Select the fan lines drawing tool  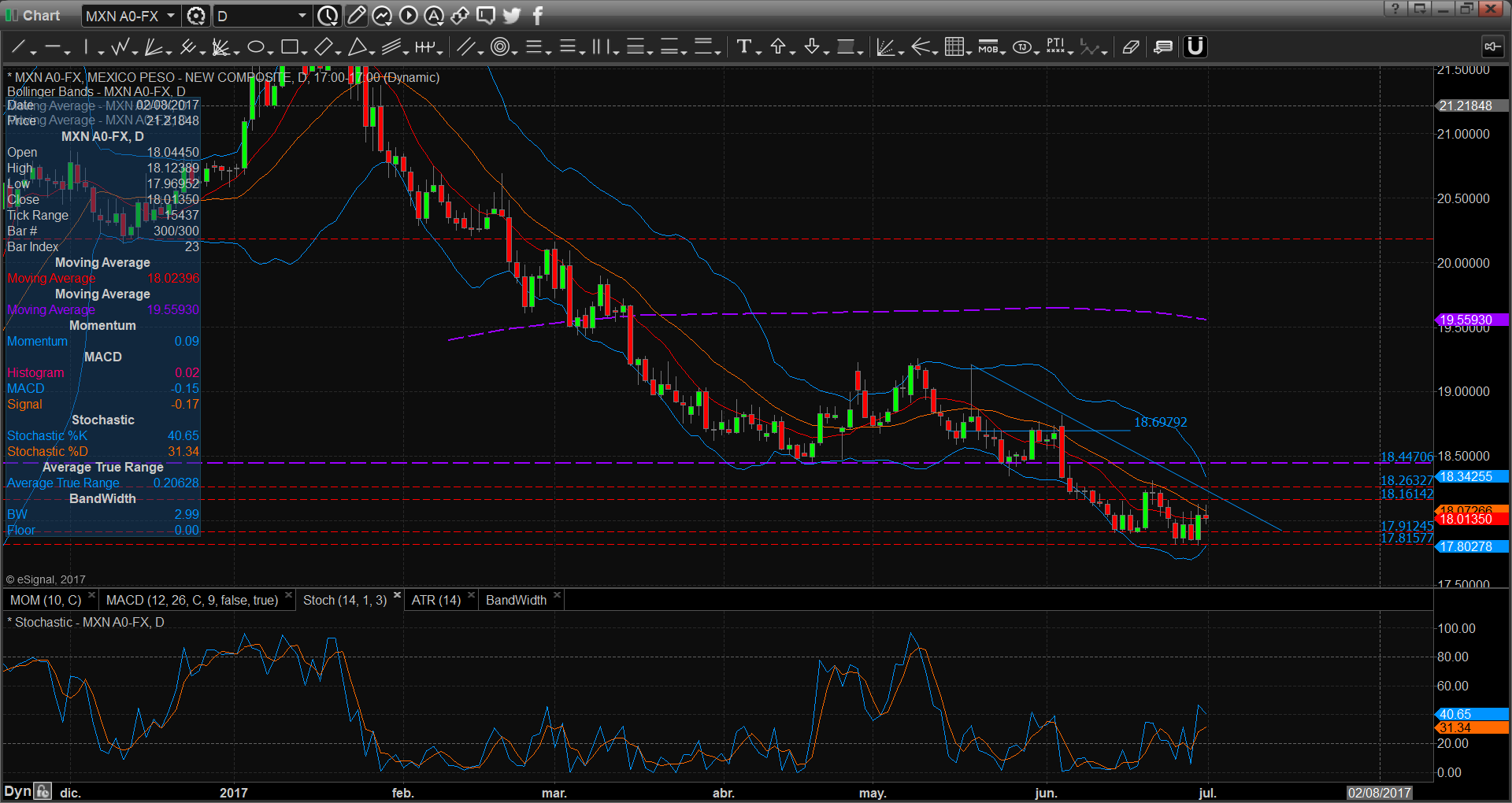click(154, 47)
